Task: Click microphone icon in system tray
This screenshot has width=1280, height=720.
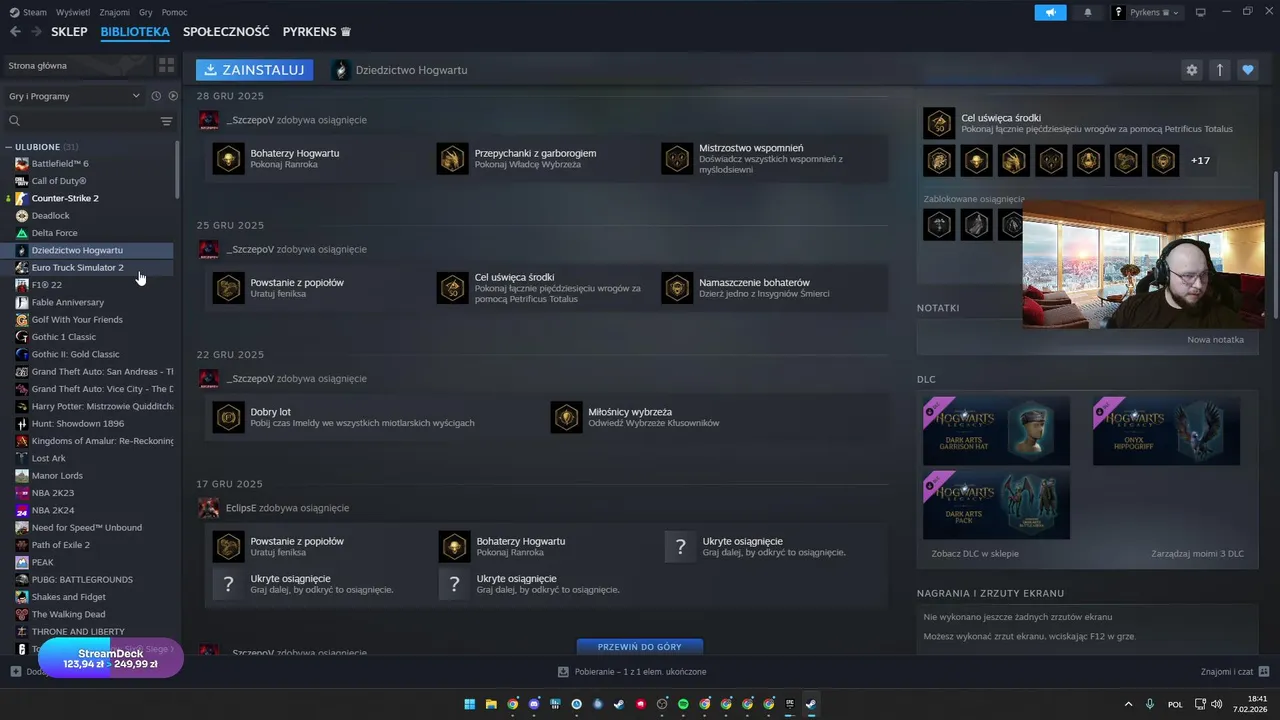Action: [1150, 704]
